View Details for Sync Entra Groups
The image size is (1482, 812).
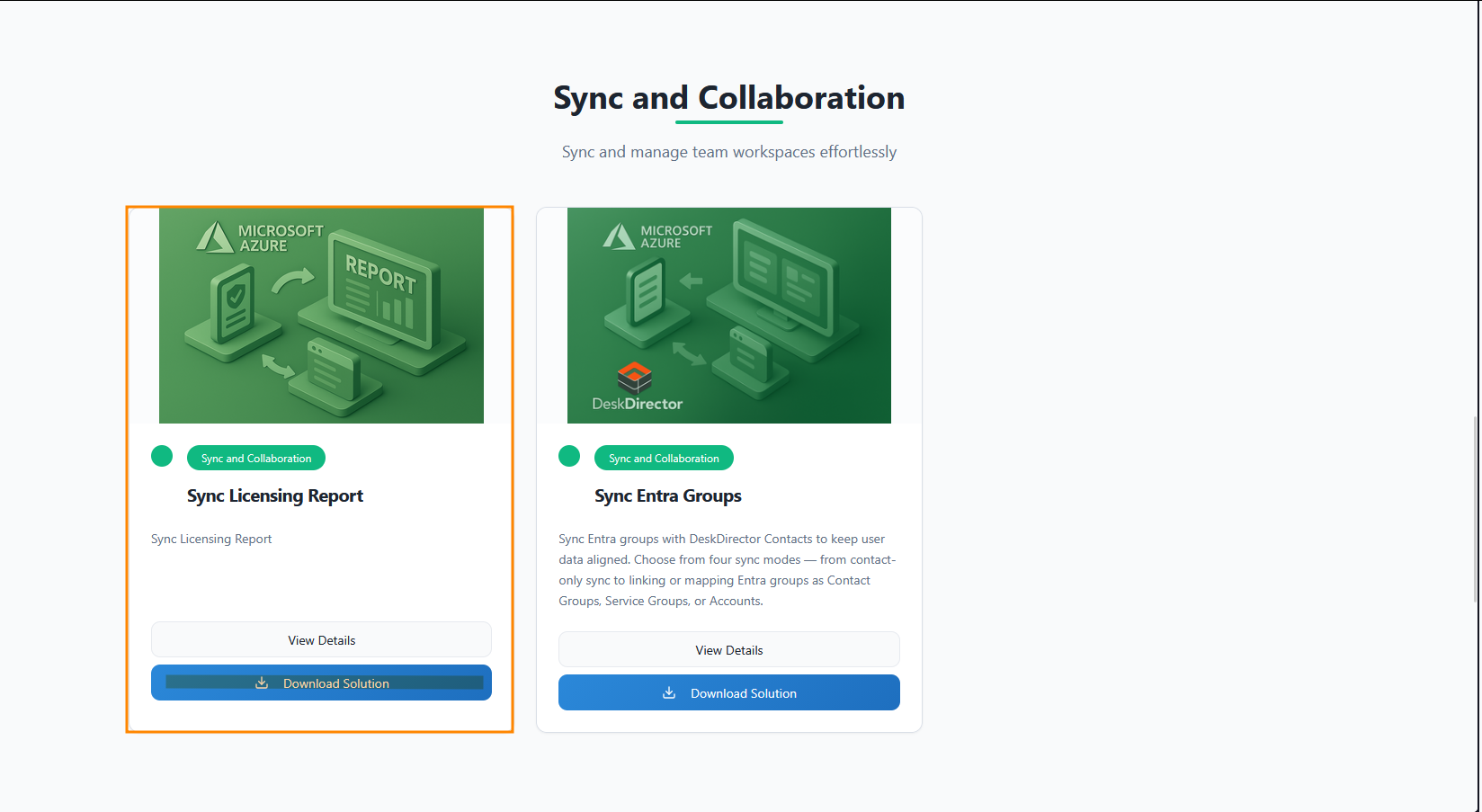point(729,650)
